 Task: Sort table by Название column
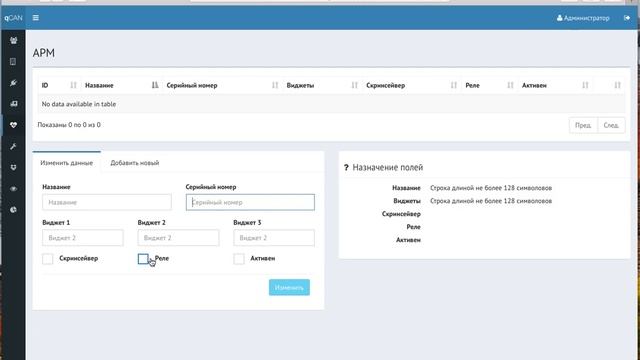click(x=121, y=85)
